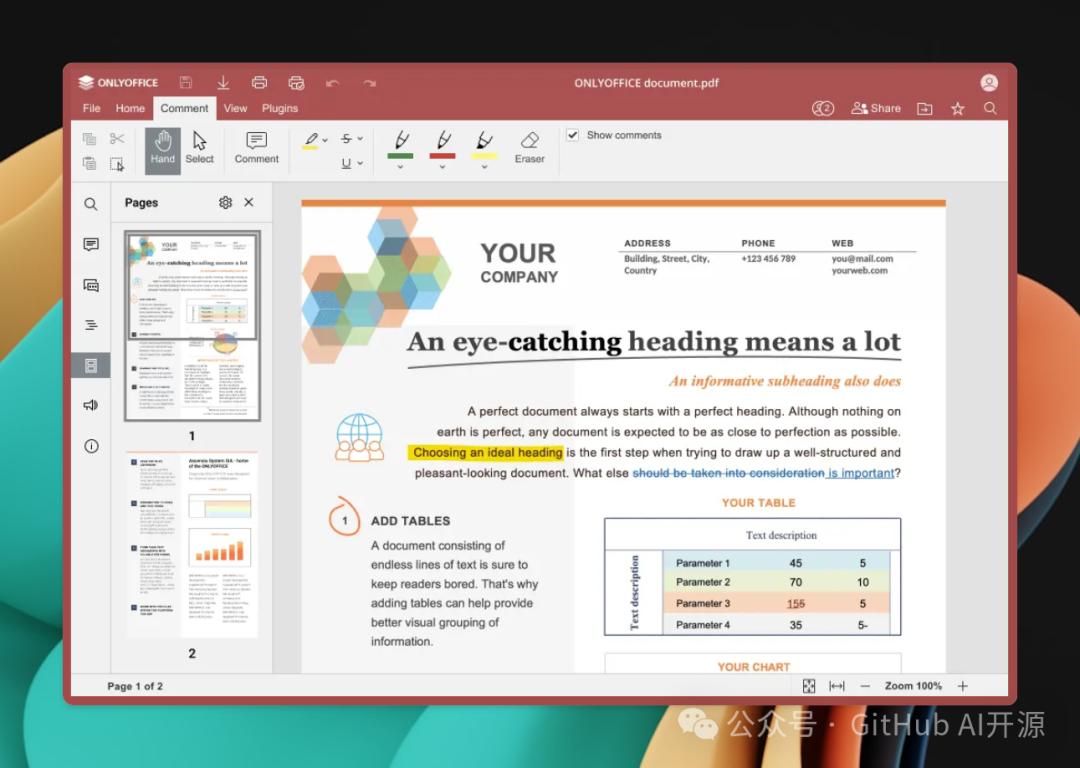1080x768 pixels.
Task: Click the Quick print icon
Action: pyautogui.click(x=296, y=83)
